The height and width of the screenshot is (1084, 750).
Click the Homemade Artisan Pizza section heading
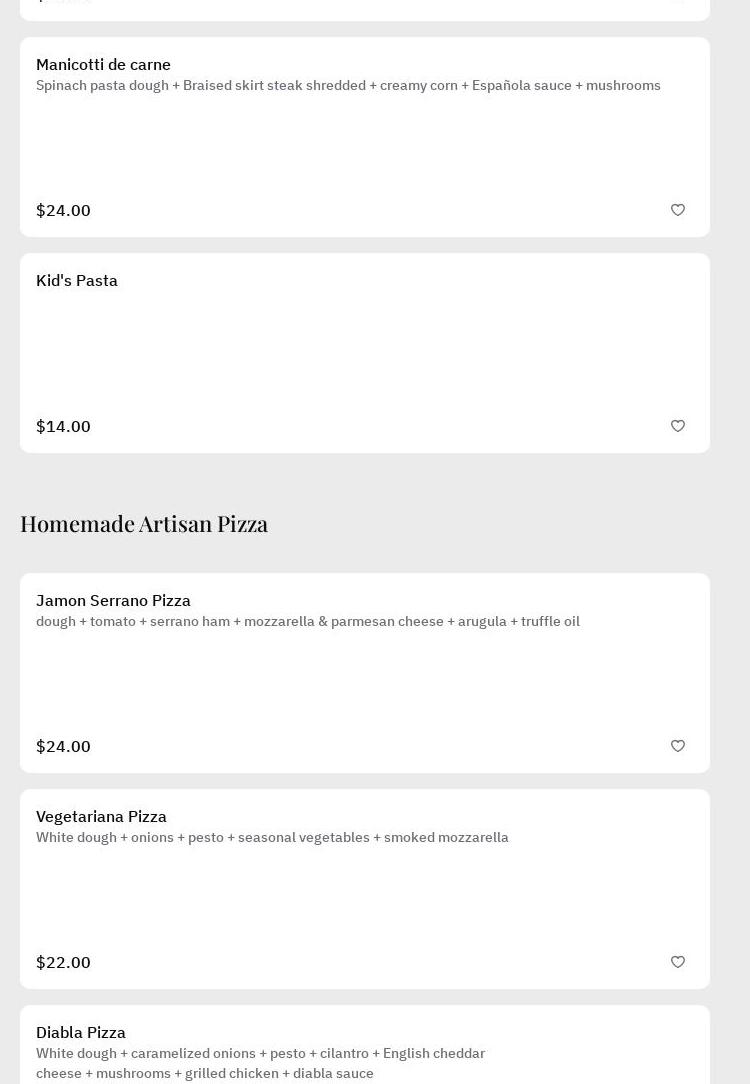(144, 524)
